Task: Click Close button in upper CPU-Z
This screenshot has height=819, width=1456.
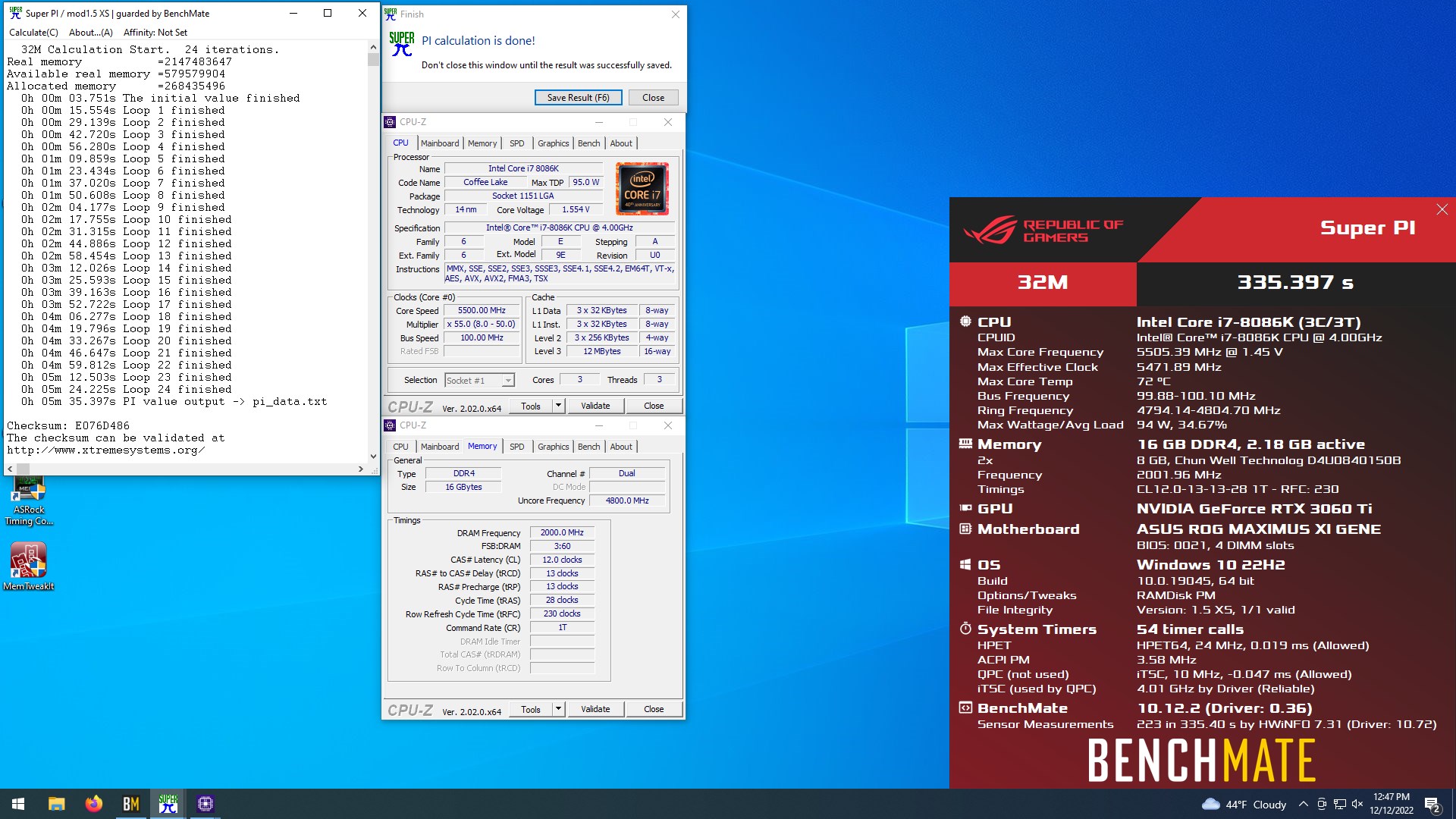Action: click(654, 406)
